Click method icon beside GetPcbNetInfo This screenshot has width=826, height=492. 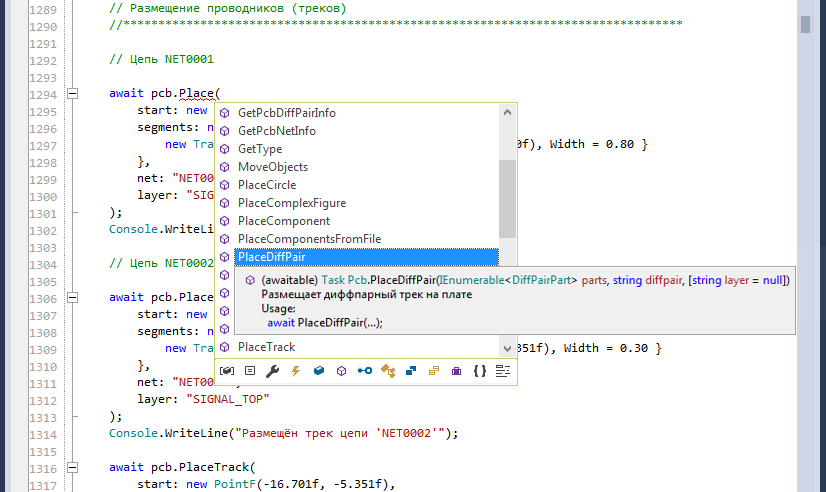point(225,131)
